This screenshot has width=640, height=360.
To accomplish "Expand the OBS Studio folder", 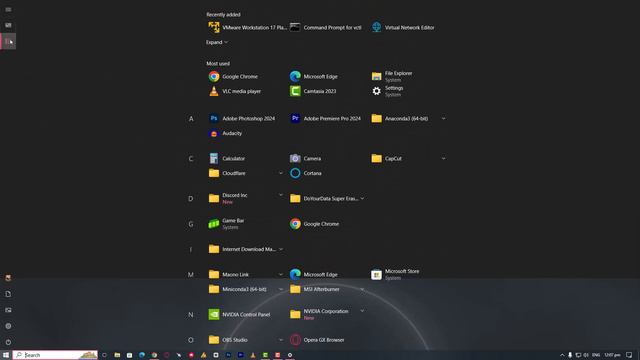I will [x=280, y=340].
